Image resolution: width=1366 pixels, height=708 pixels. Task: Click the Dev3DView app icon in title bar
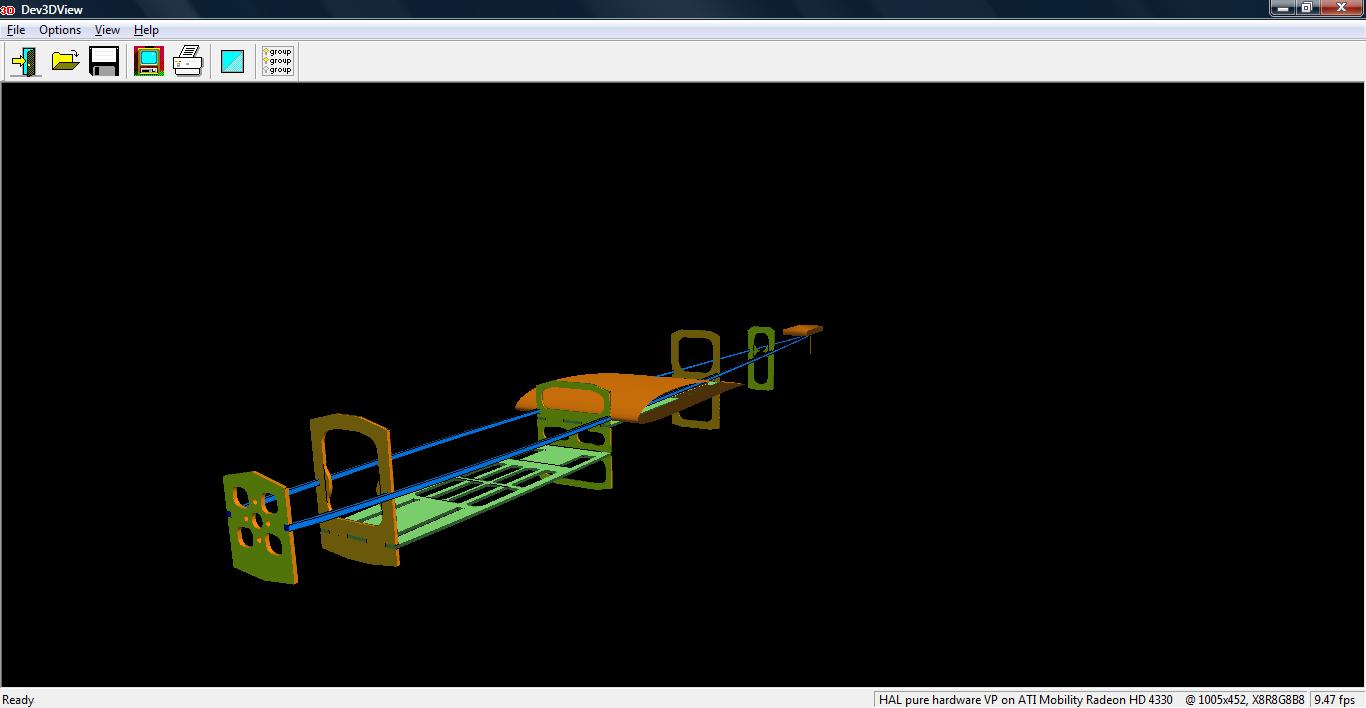(8, 9)
